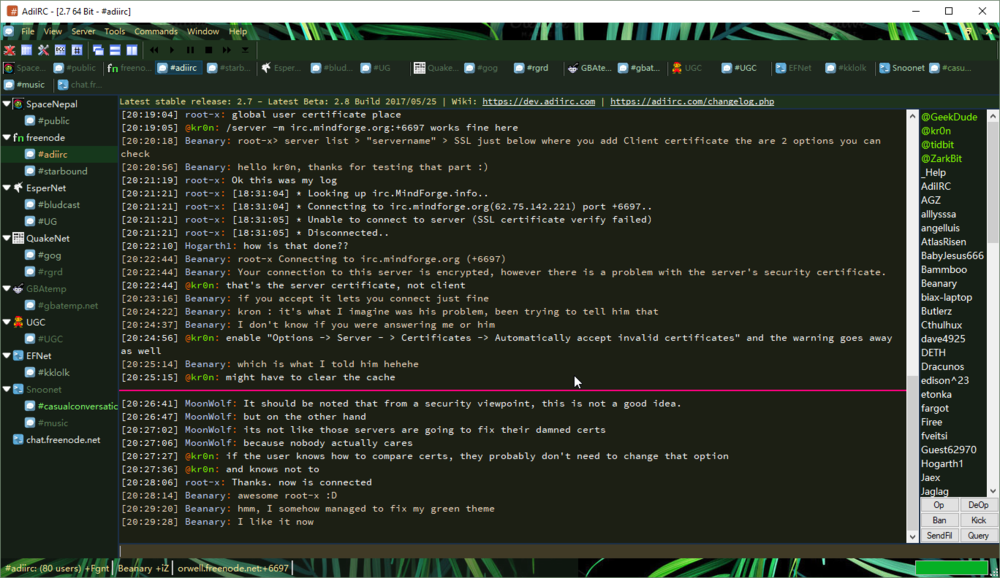Open channel list hash toolbar icon

click(77, 50)
